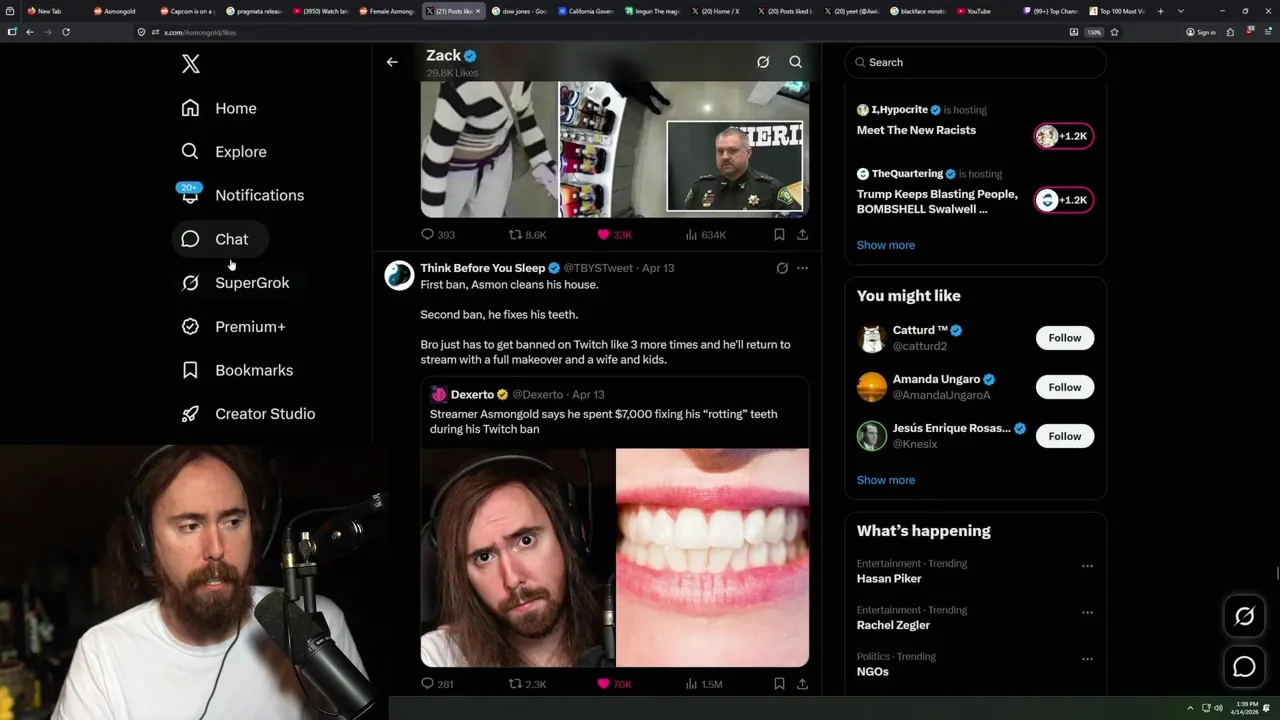Click +1.2K listeners badge for TheQuartering space

pyautogui.click(x=1064, y=200)
